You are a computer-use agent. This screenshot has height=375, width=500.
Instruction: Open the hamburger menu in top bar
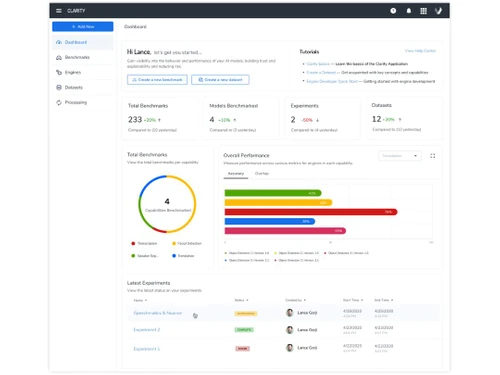click(59, 11)
